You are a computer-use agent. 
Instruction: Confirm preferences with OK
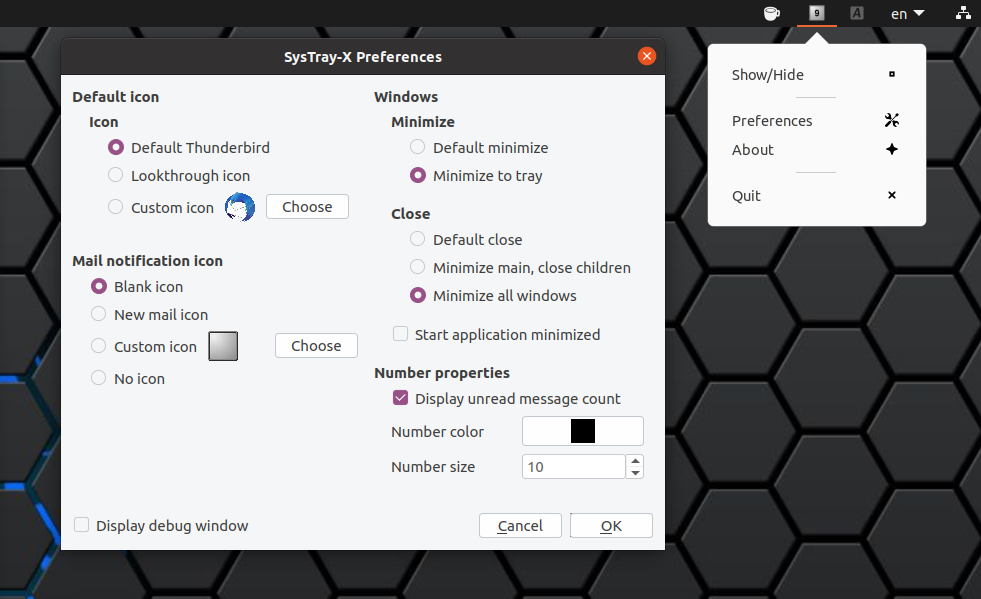click(x=611, y=525)
